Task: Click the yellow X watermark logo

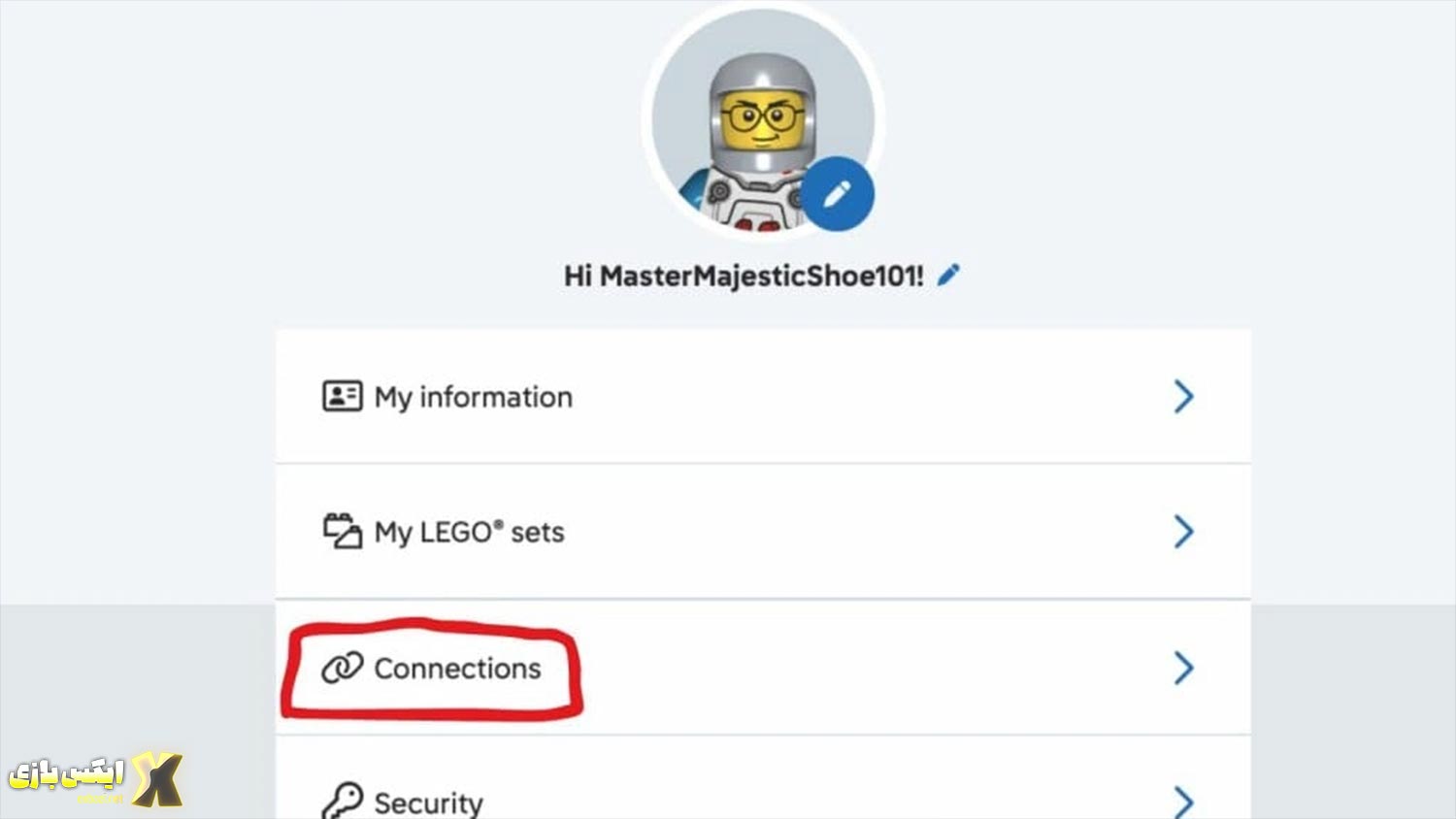Action: [157, 778]
